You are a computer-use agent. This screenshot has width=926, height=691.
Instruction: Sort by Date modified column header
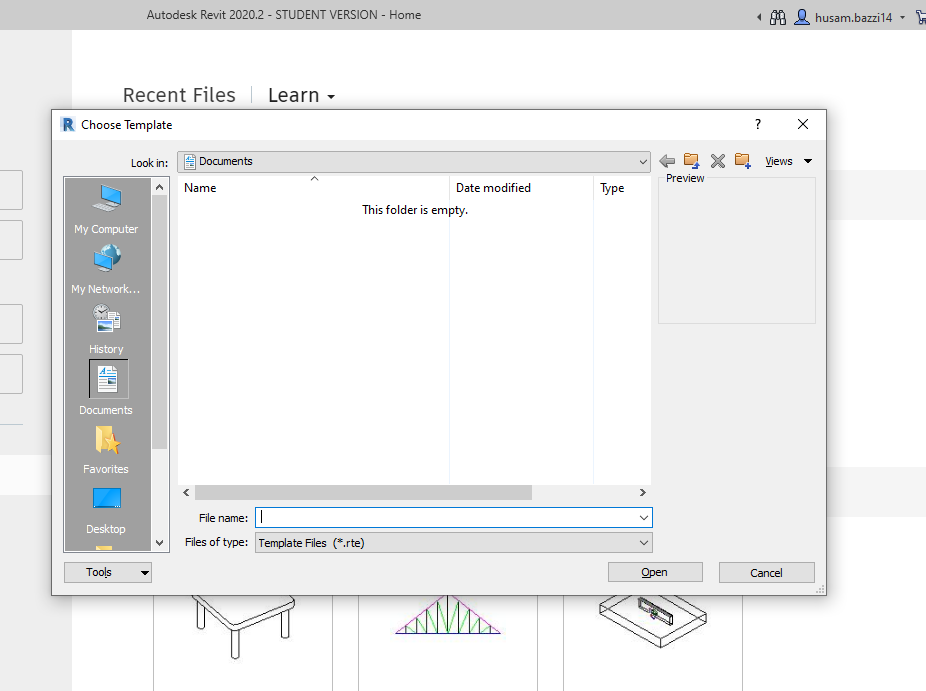521,188
